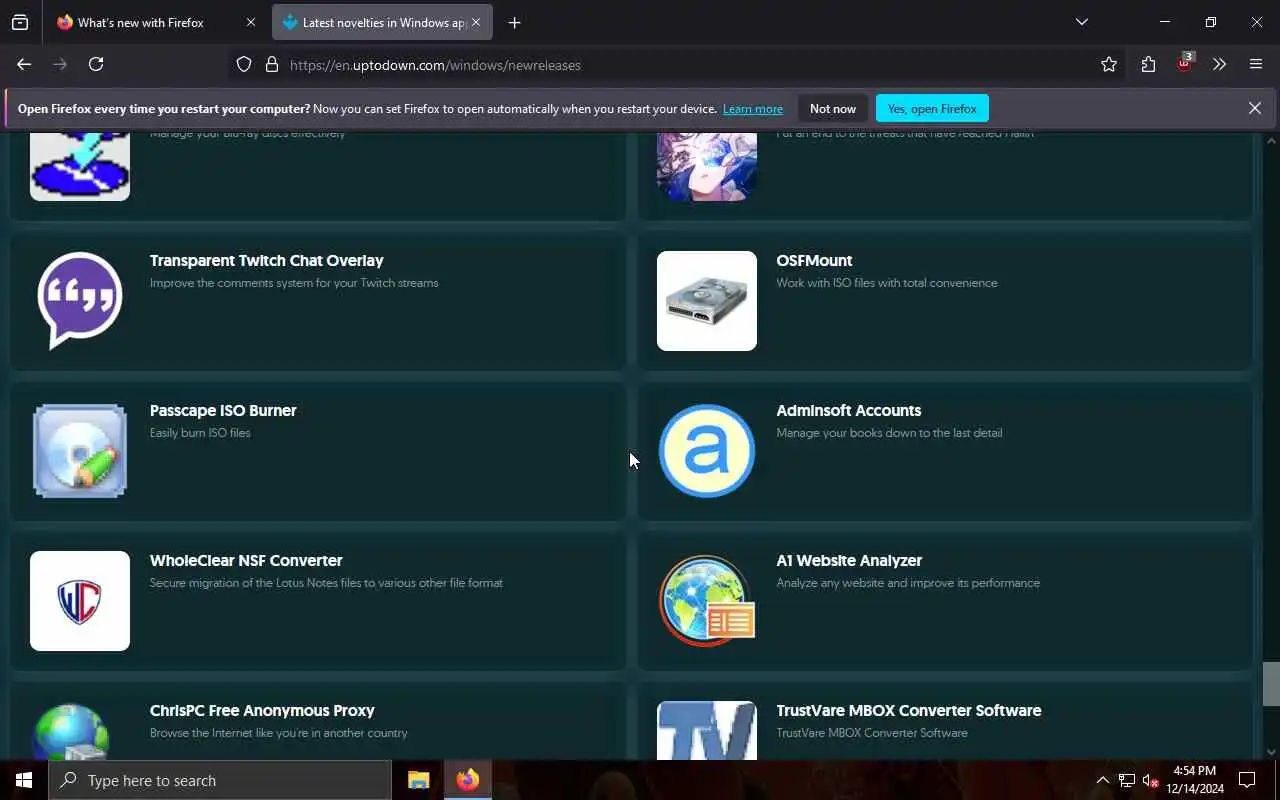Image resolution: width=1280 pixels, height=800 pixels.
Task: Click 'Manage your books down to the last detail'
Action: (889, 433)
